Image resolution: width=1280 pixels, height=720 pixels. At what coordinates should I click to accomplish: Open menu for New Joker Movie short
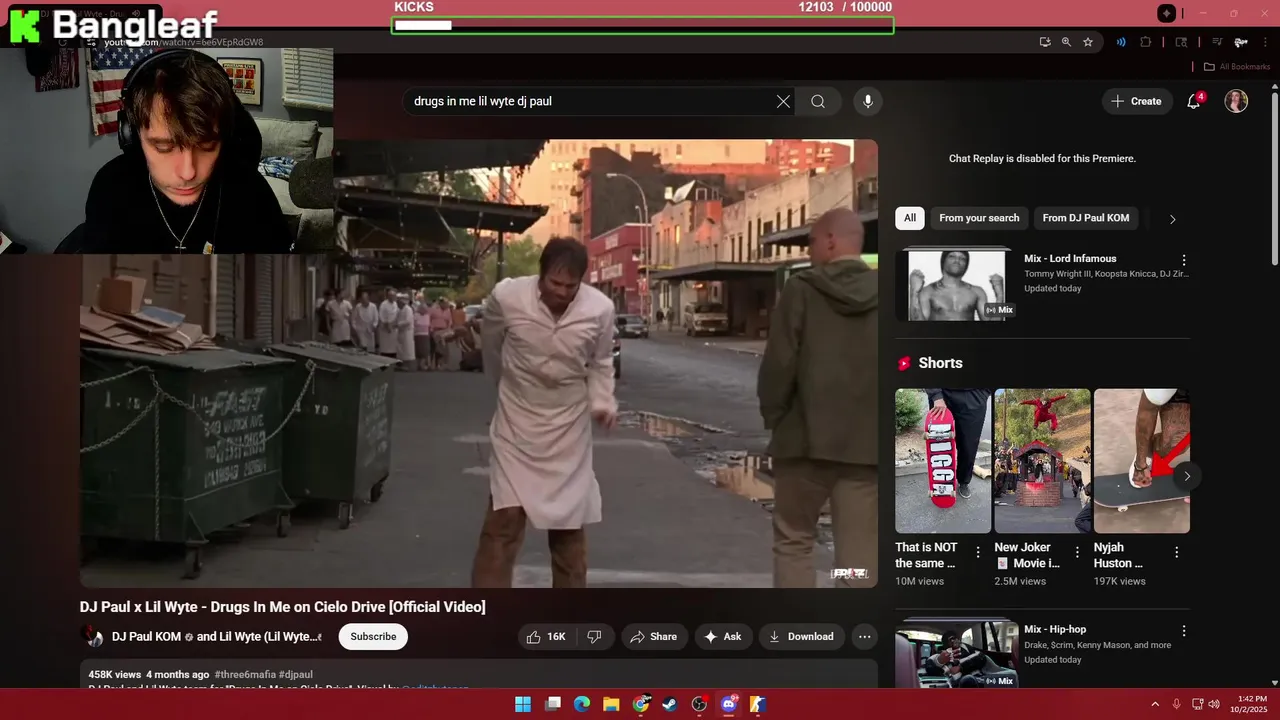pyautogui.click(x=1077, y=552)
